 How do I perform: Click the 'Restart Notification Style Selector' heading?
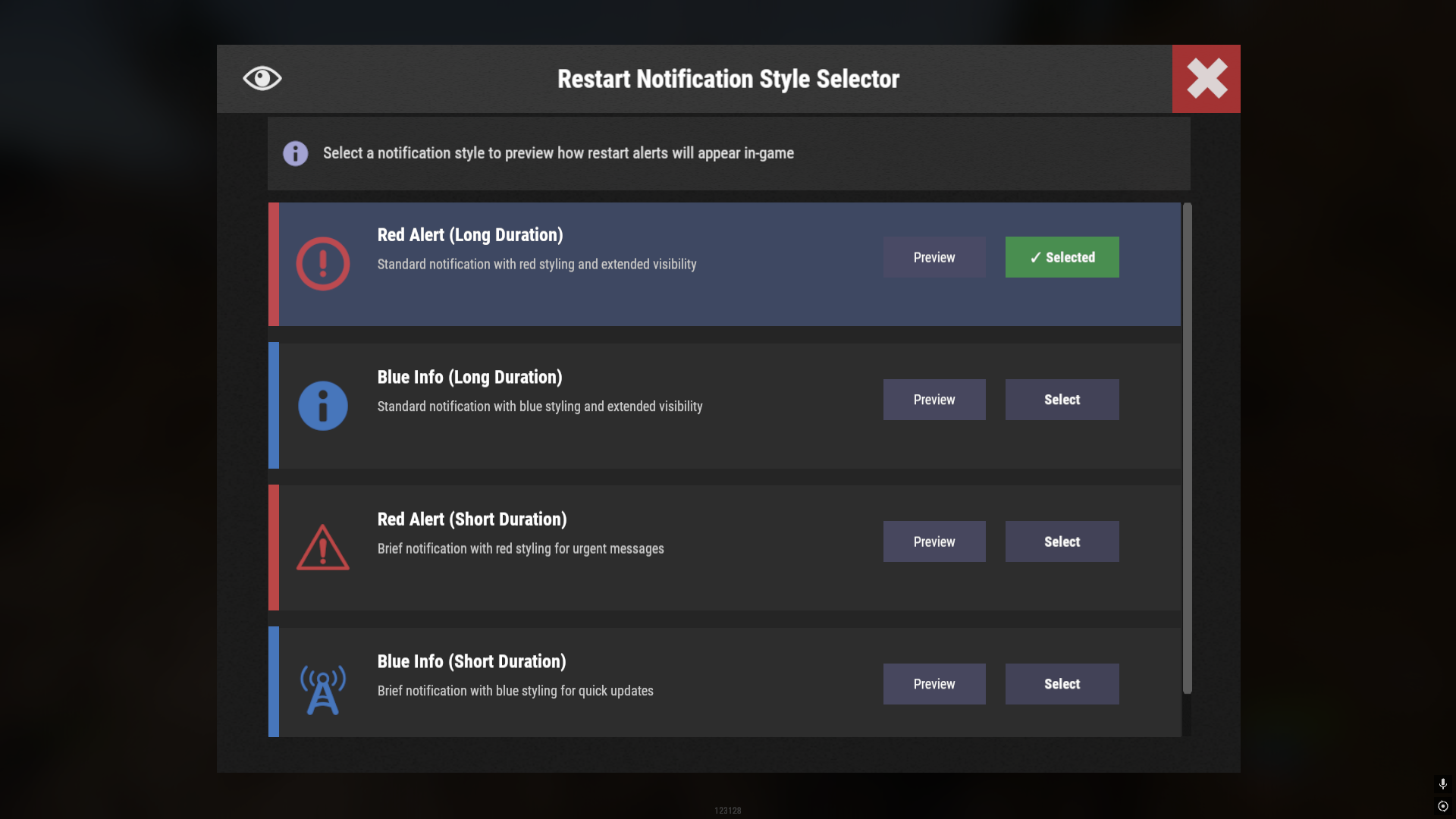click(728, 79)
